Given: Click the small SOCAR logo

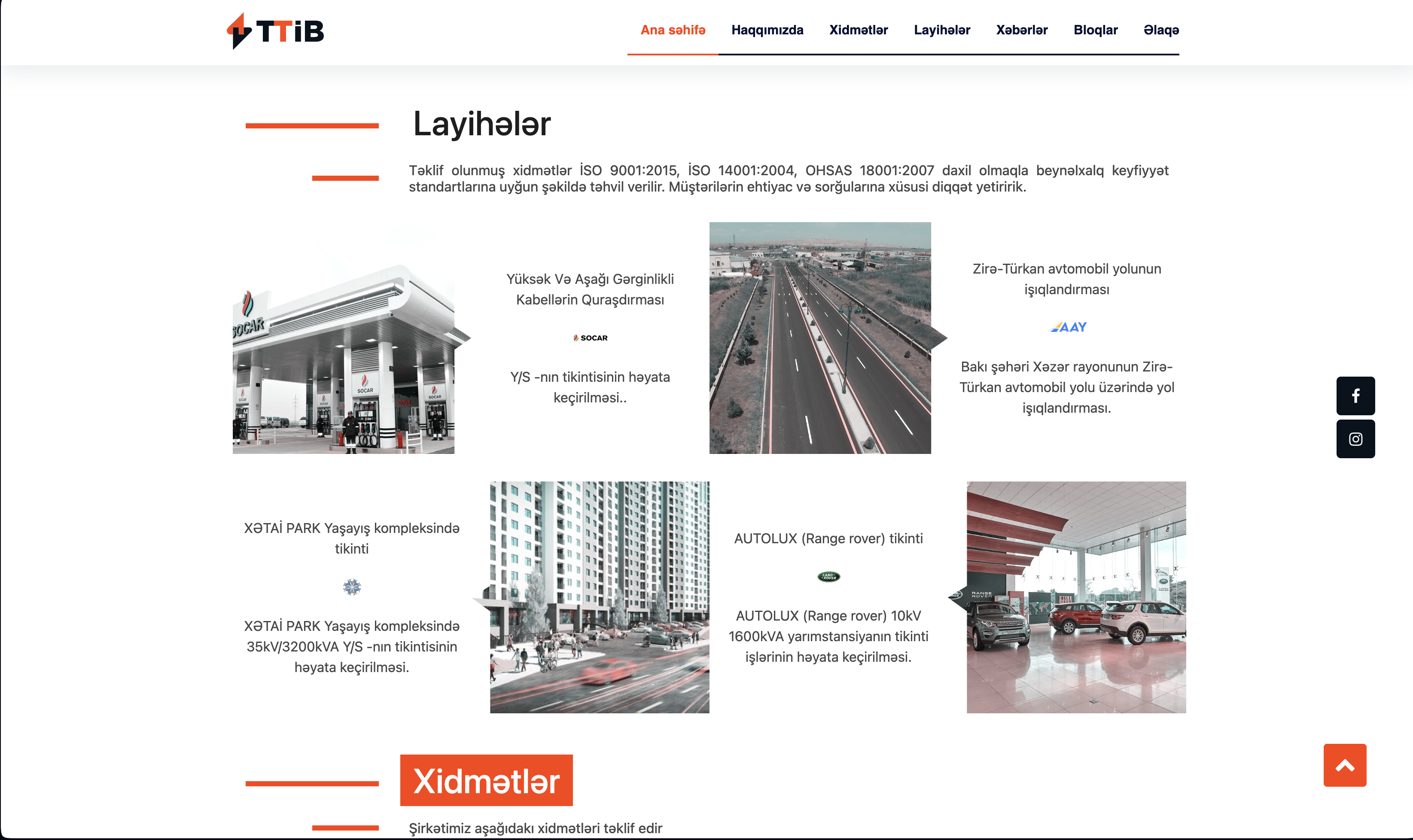Looking at the screenshot, I should (590, 338).
